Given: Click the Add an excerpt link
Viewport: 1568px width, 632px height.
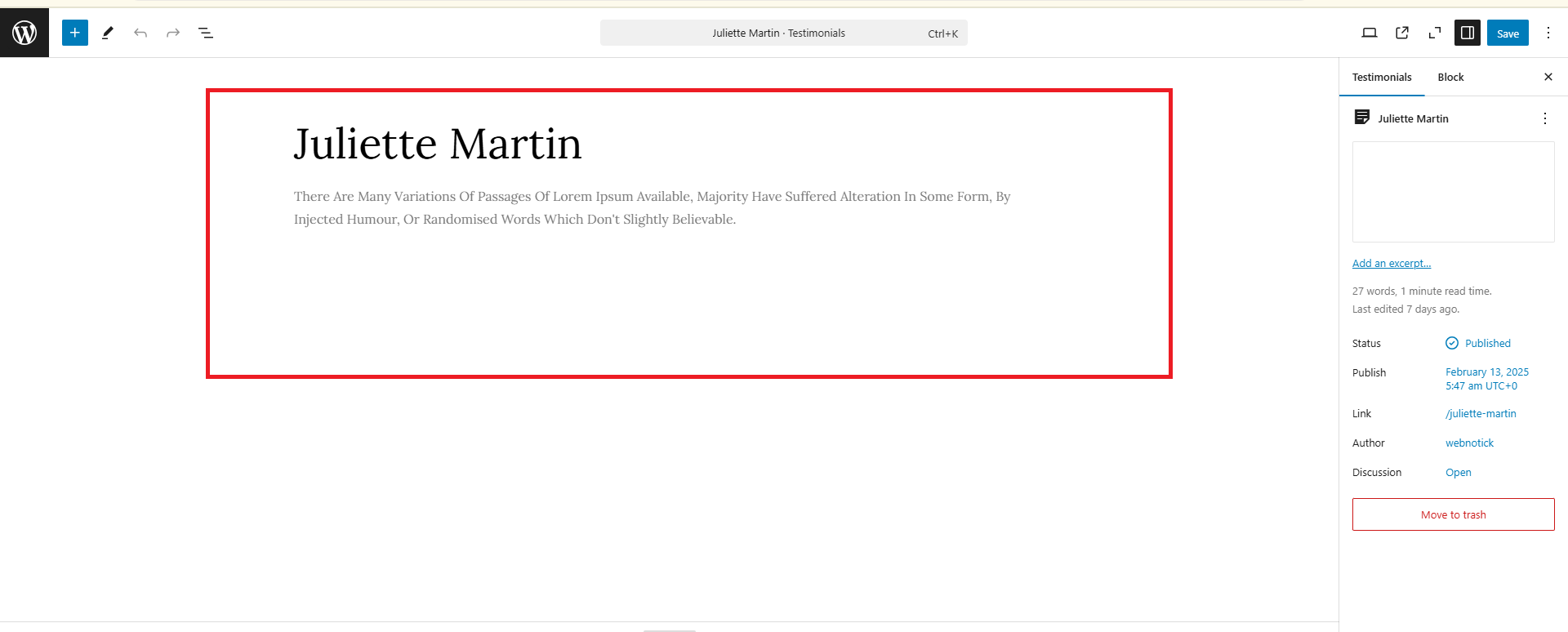Looking at the screenshot, I should point(1392,264).
